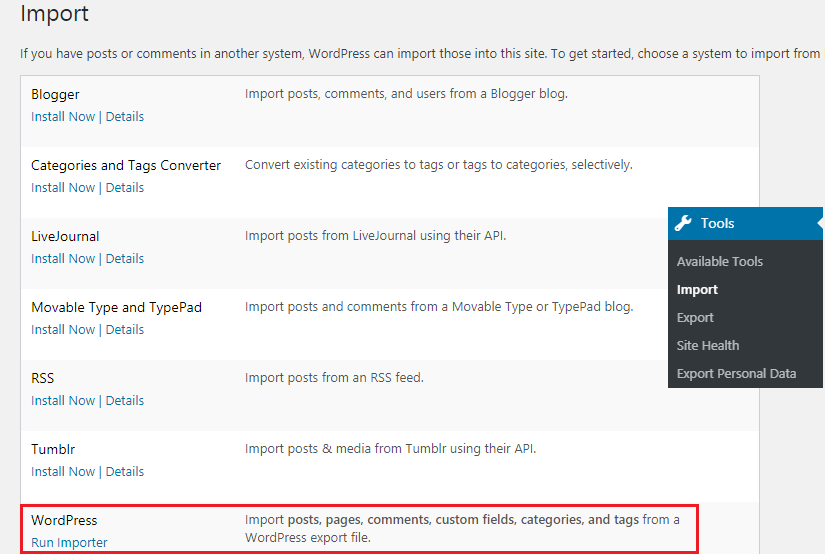Install the Blogger importer now
The image size is (825, 556).
(x=63, y=117)
